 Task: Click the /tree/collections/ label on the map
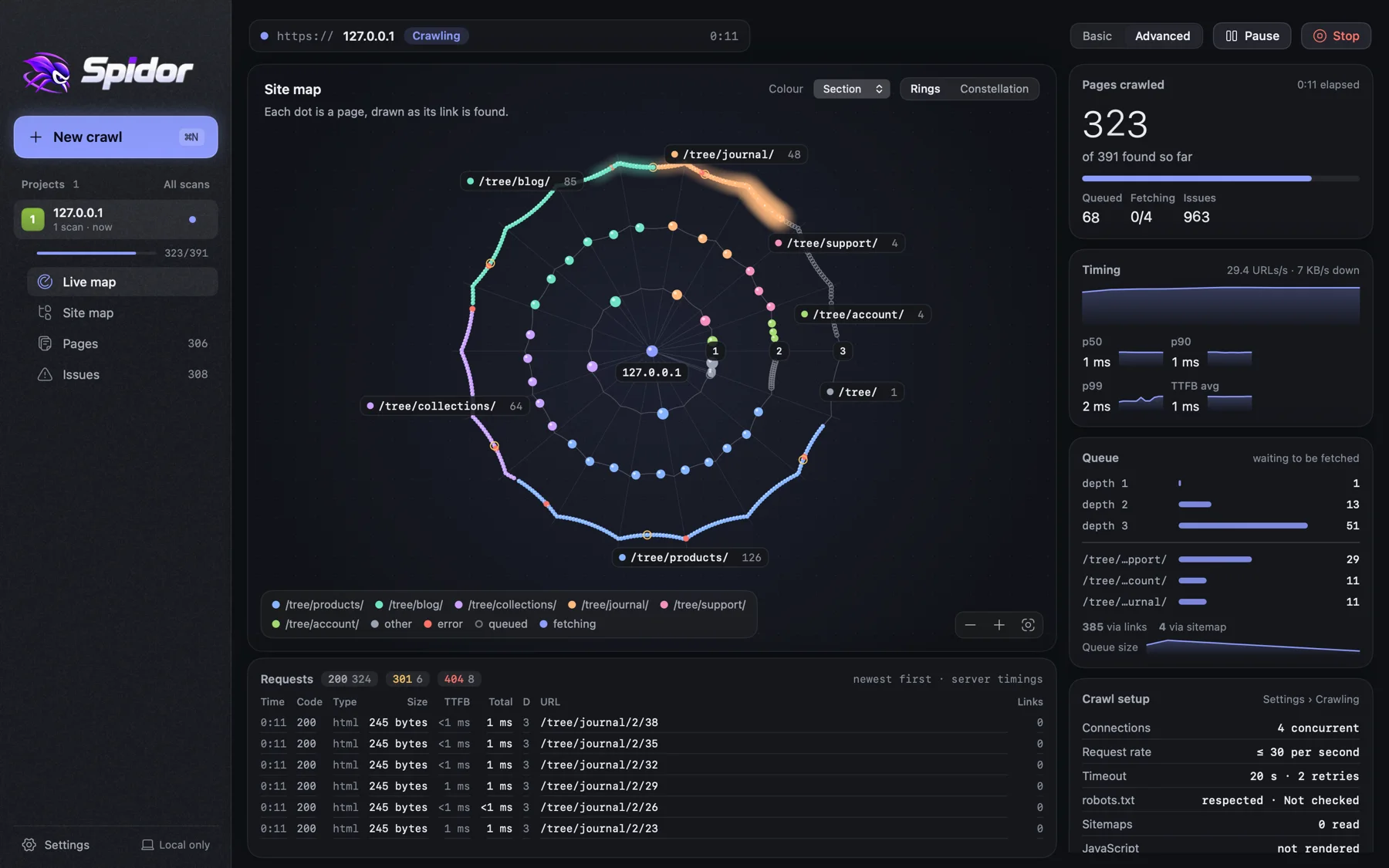pos(445,406)
